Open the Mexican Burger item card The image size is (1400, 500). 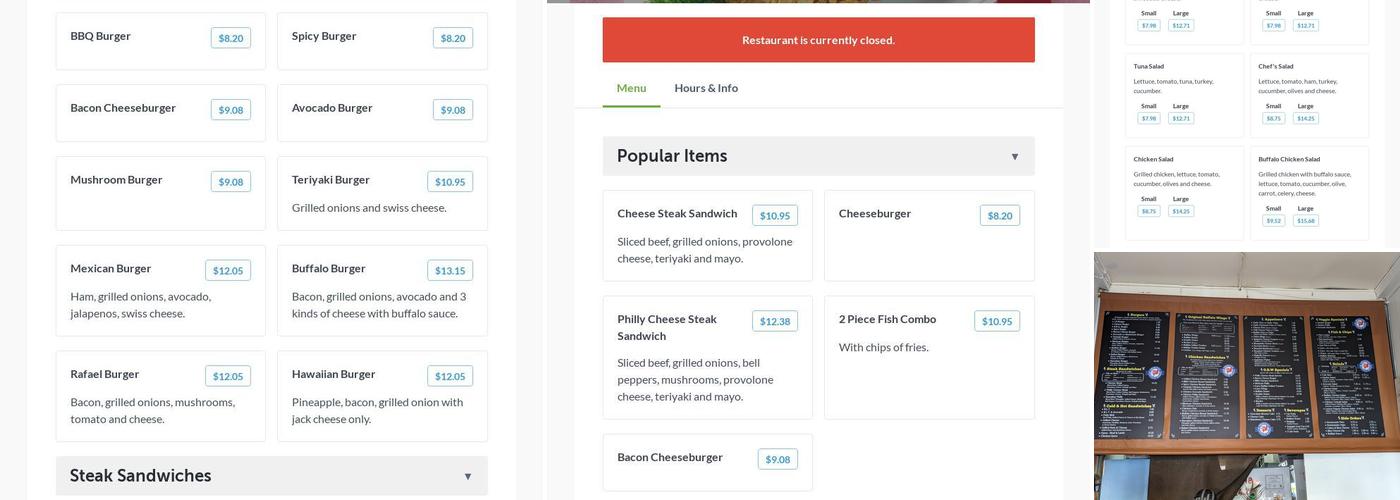[x=160, y=291]
